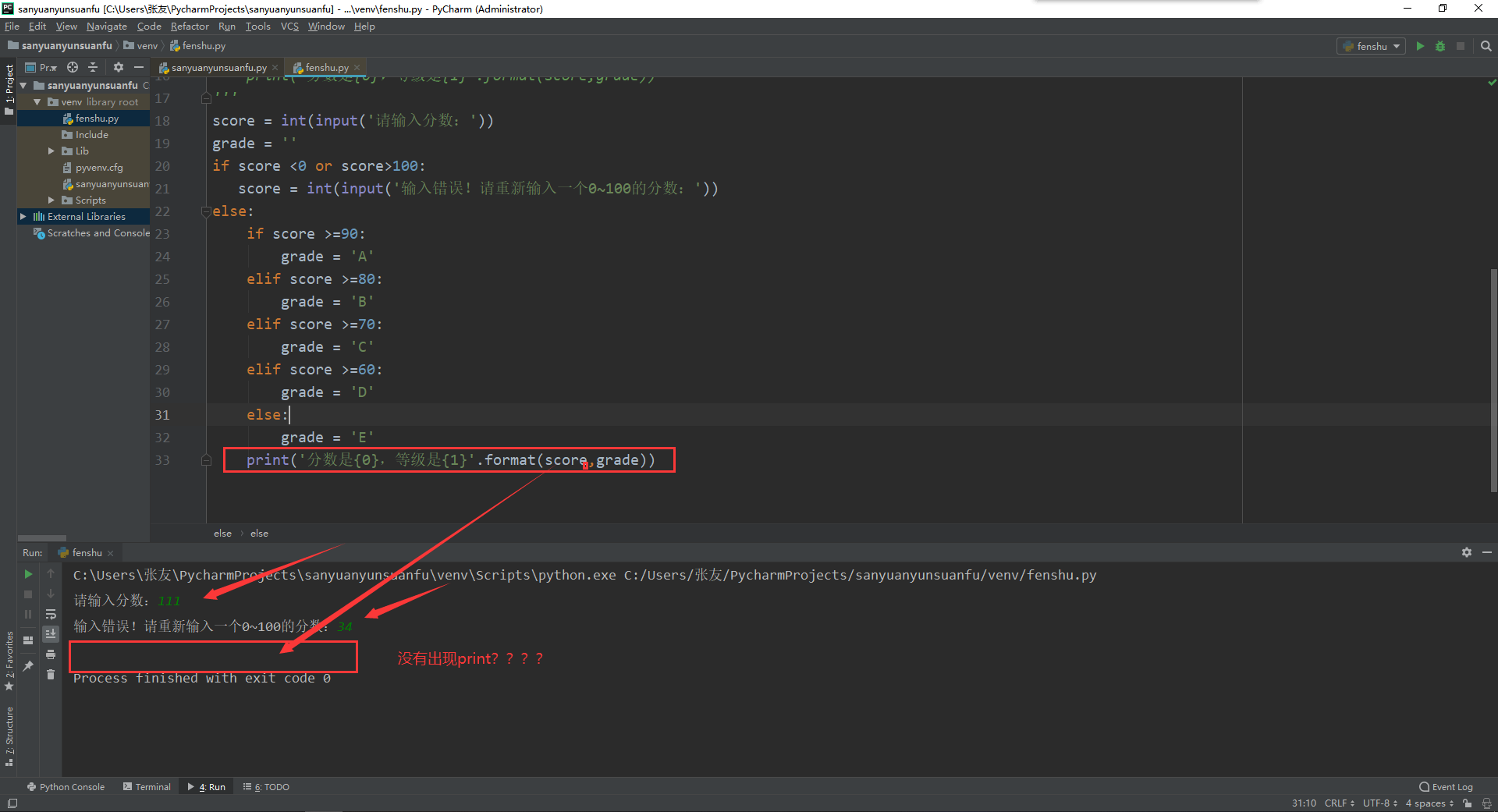
Task: Expand the Lib folder
Action: coord(51,151)
